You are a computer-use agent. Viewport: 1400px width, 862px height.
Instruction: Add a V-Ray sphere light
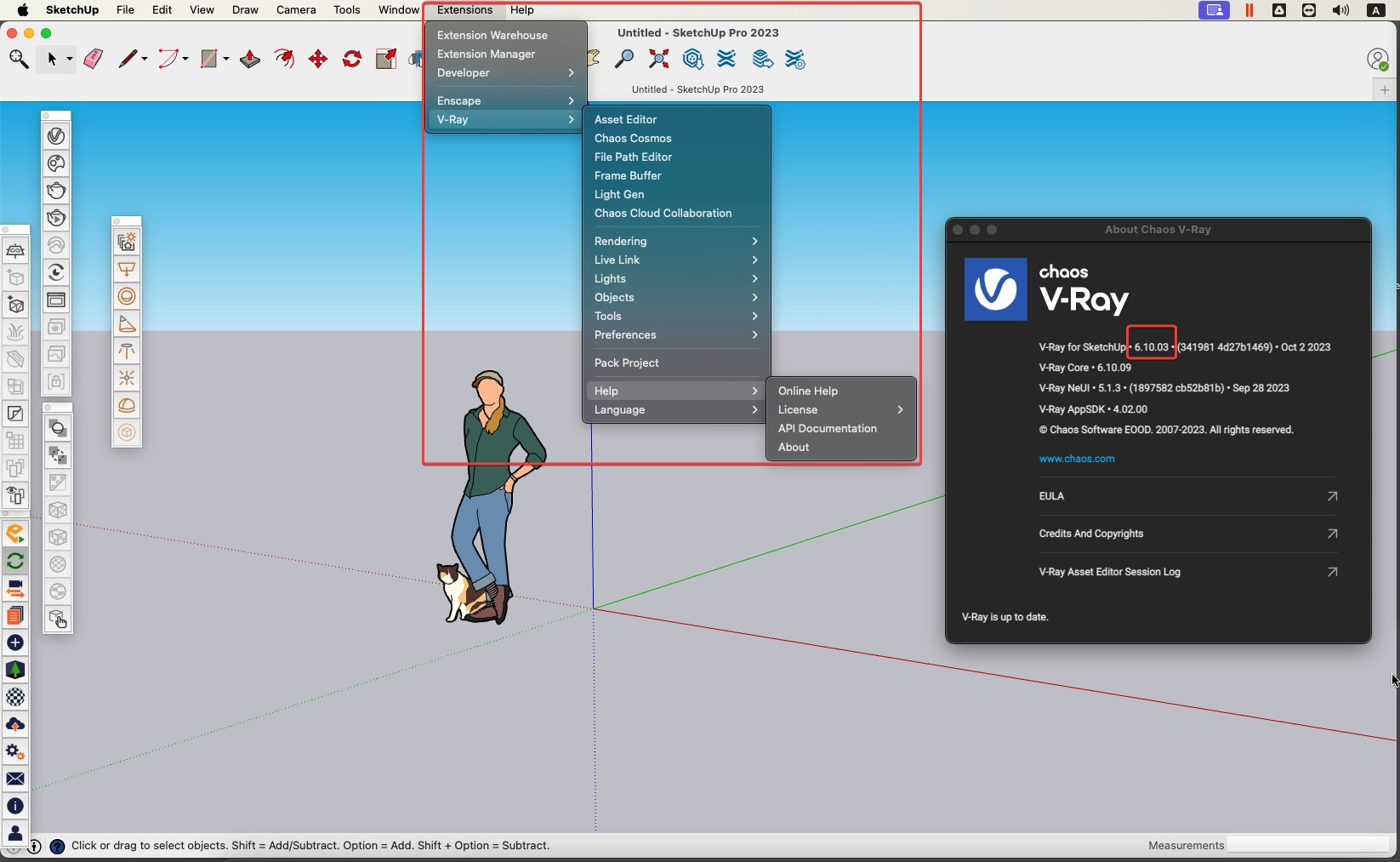127,297
